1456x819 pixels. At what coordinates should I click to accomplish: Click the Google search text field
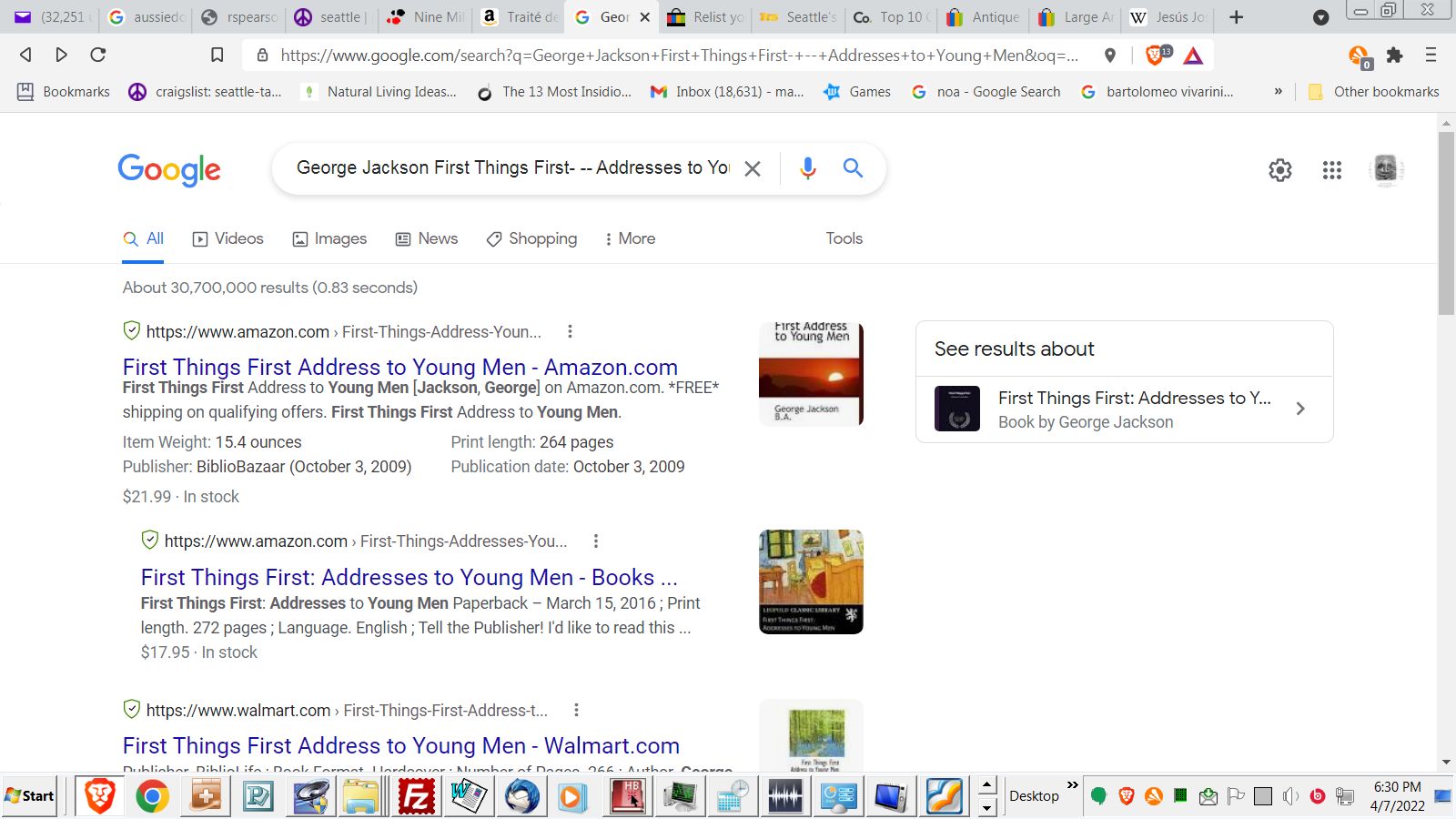513,167
